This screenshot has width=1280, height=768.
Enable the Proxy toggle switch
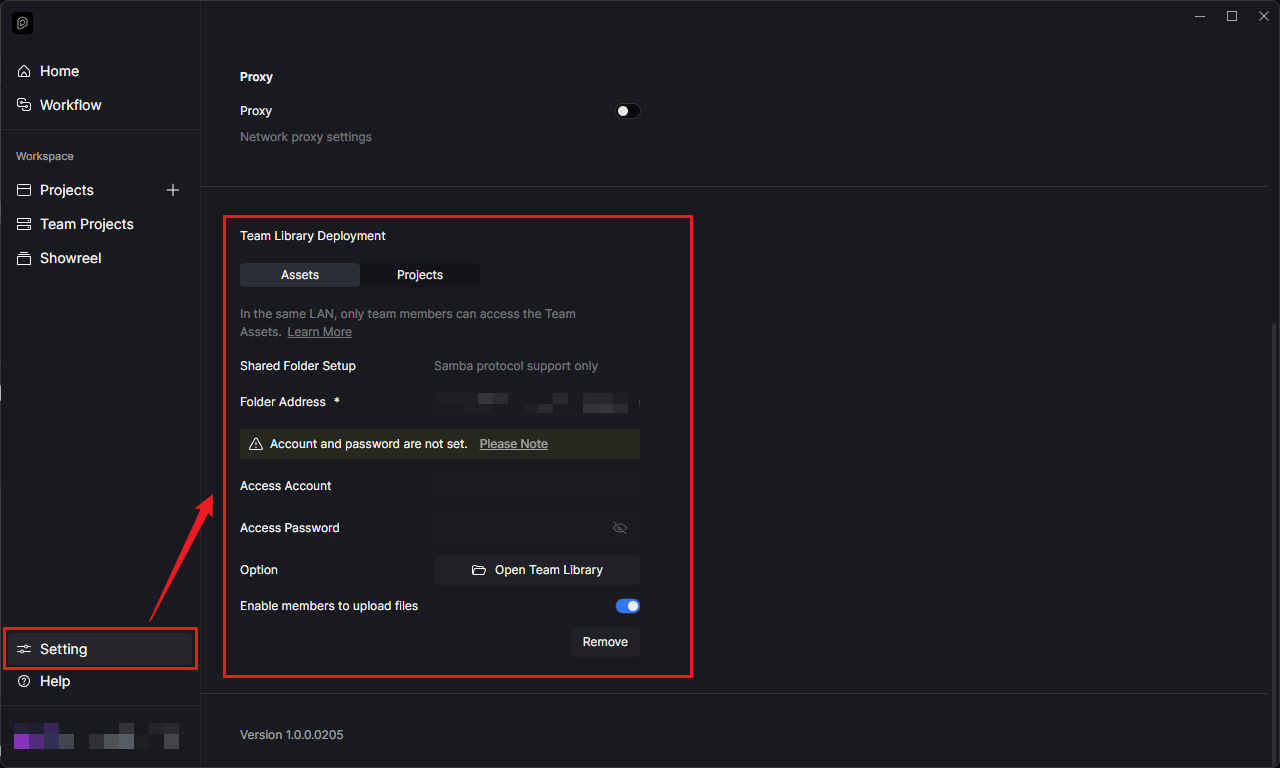click(x=627, y=111)
